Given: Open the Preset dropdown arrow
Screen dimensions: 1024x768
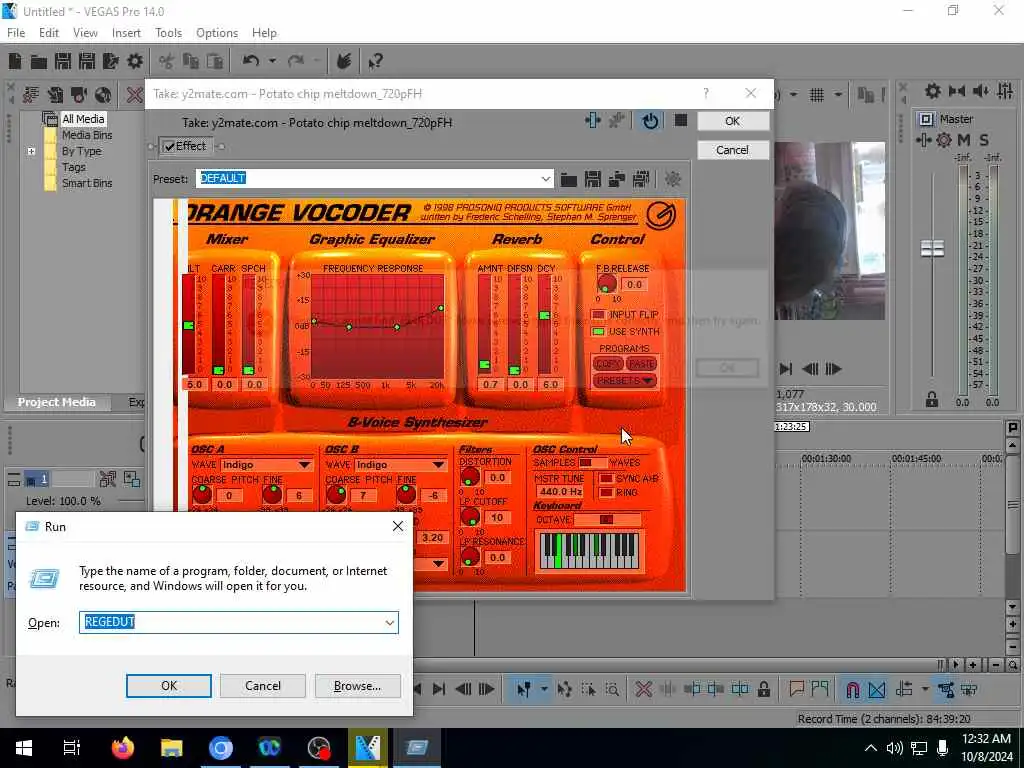Looking at the screenshot, I should click(x=545, y=178).
